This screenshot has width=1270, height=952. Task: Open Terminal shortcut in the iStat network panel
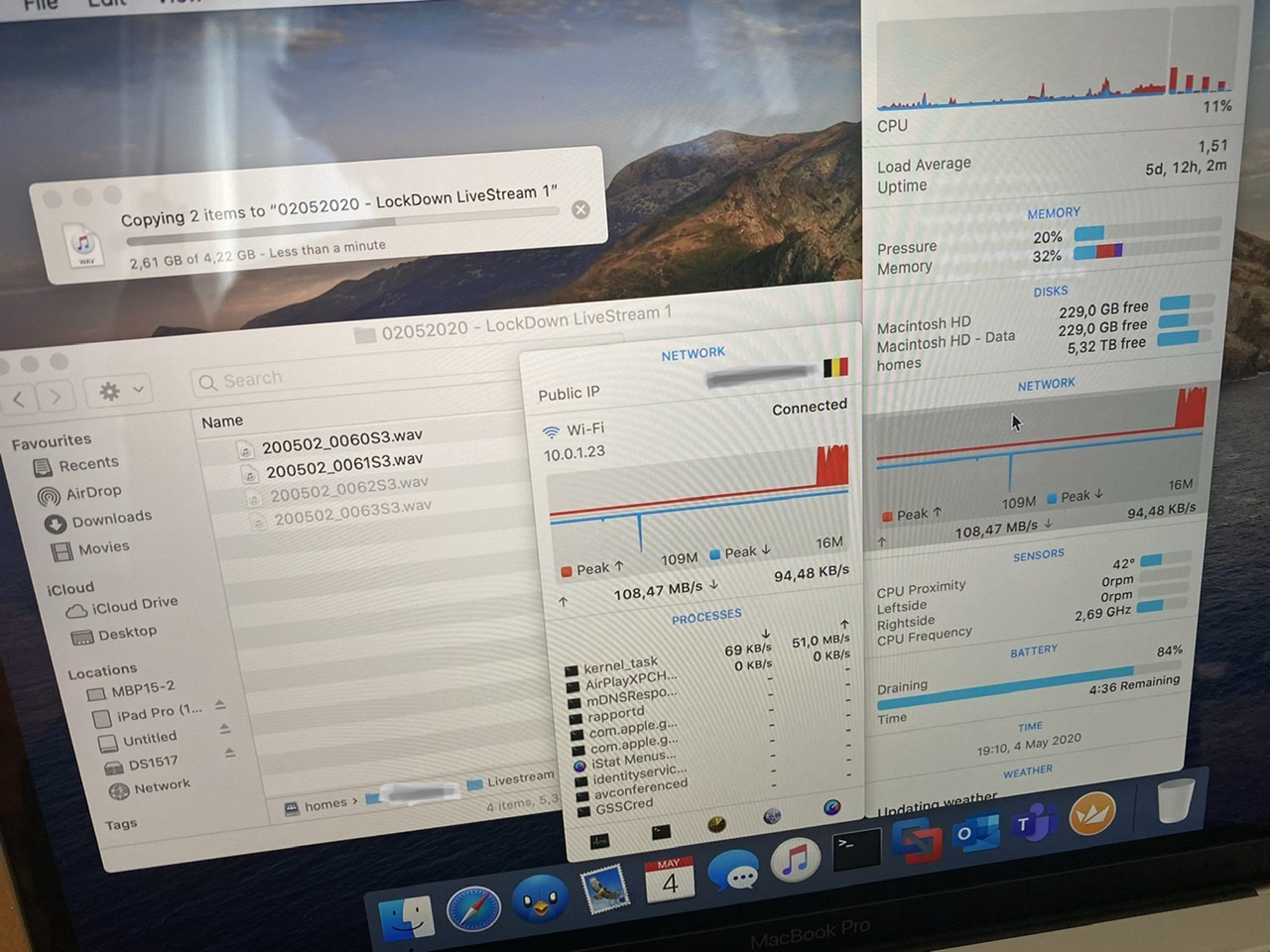click(x=661, y=832)
